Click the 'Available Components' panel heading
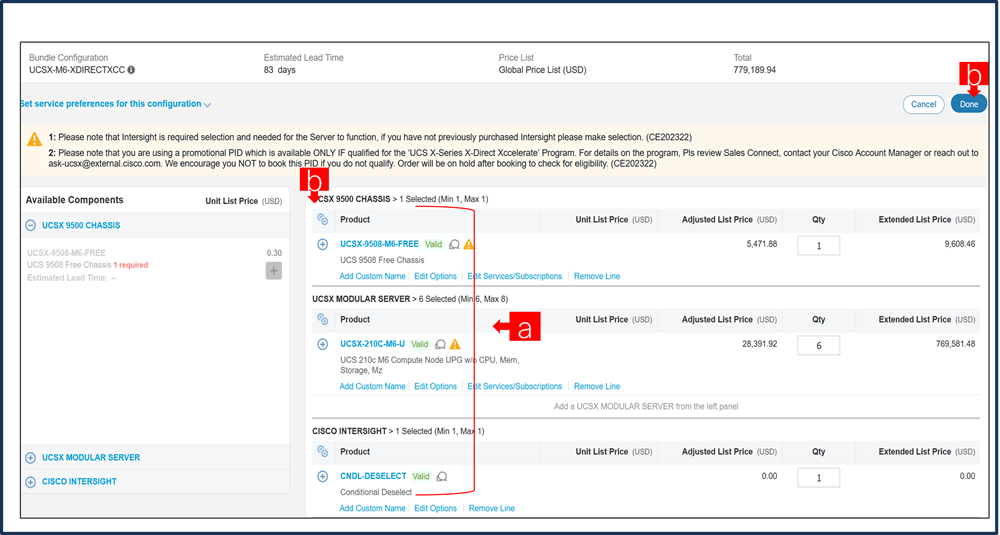 coord(75,200)
